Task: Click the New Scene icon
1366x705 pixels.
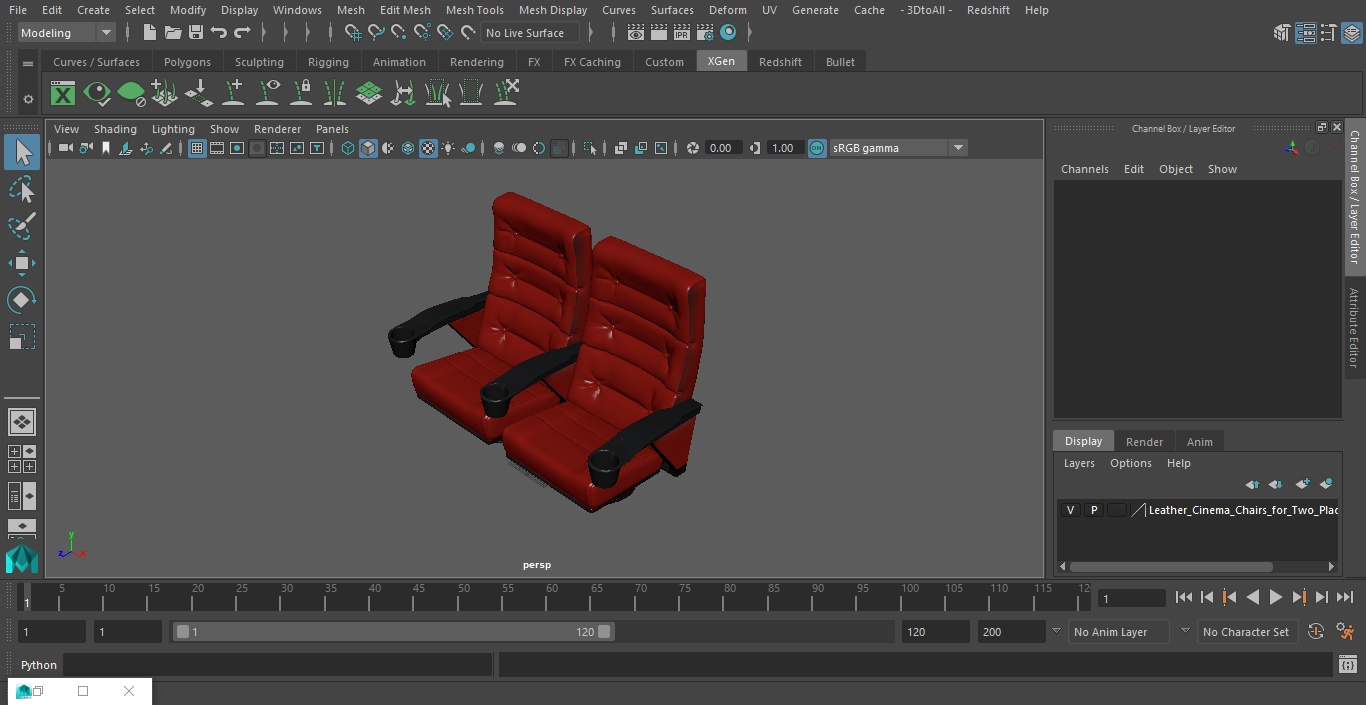Action: 149,33
